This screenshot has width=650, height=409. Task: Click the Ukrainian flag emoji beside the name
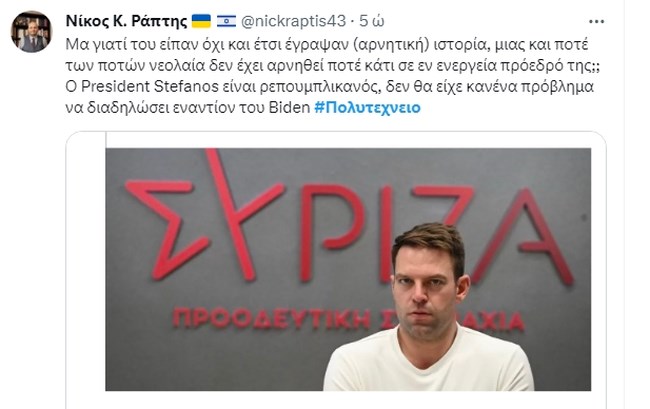tap(201, 21)
